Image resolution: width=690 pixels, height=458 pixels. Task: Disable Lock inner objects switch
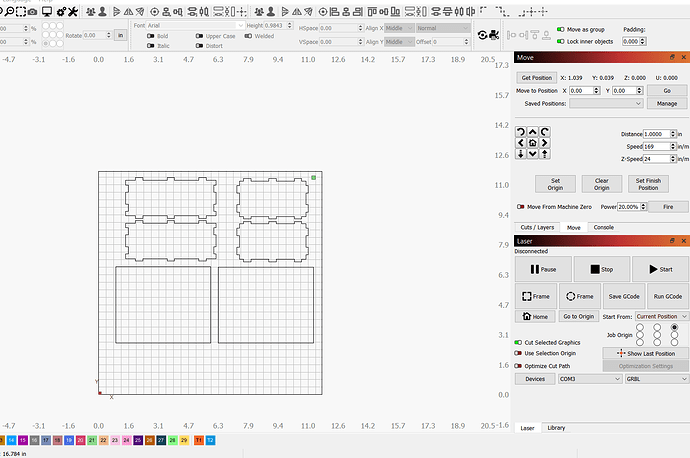pyautogui.click(x=561, y=41)
